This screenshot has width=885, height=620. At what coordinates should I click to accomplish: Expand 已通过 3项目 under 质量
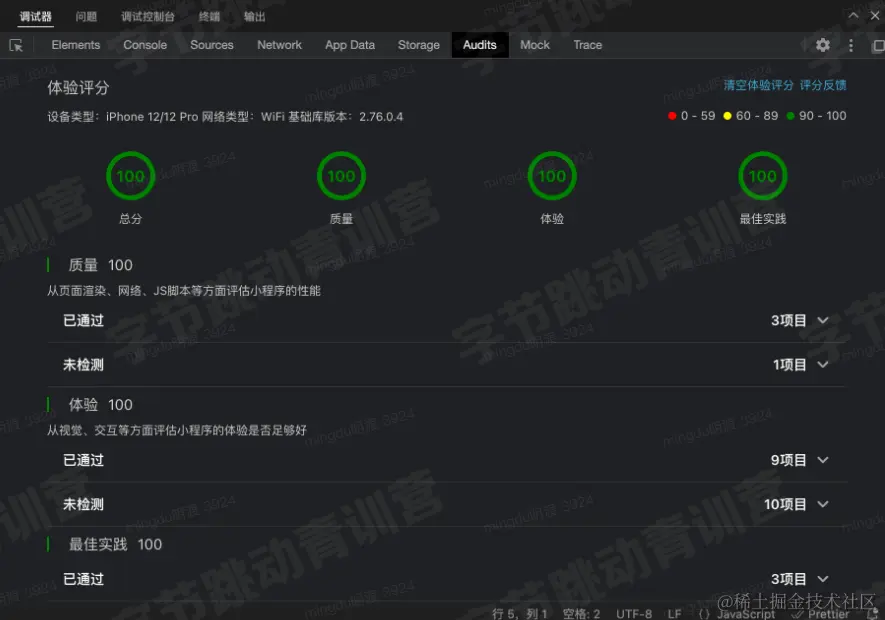[822, 320]
